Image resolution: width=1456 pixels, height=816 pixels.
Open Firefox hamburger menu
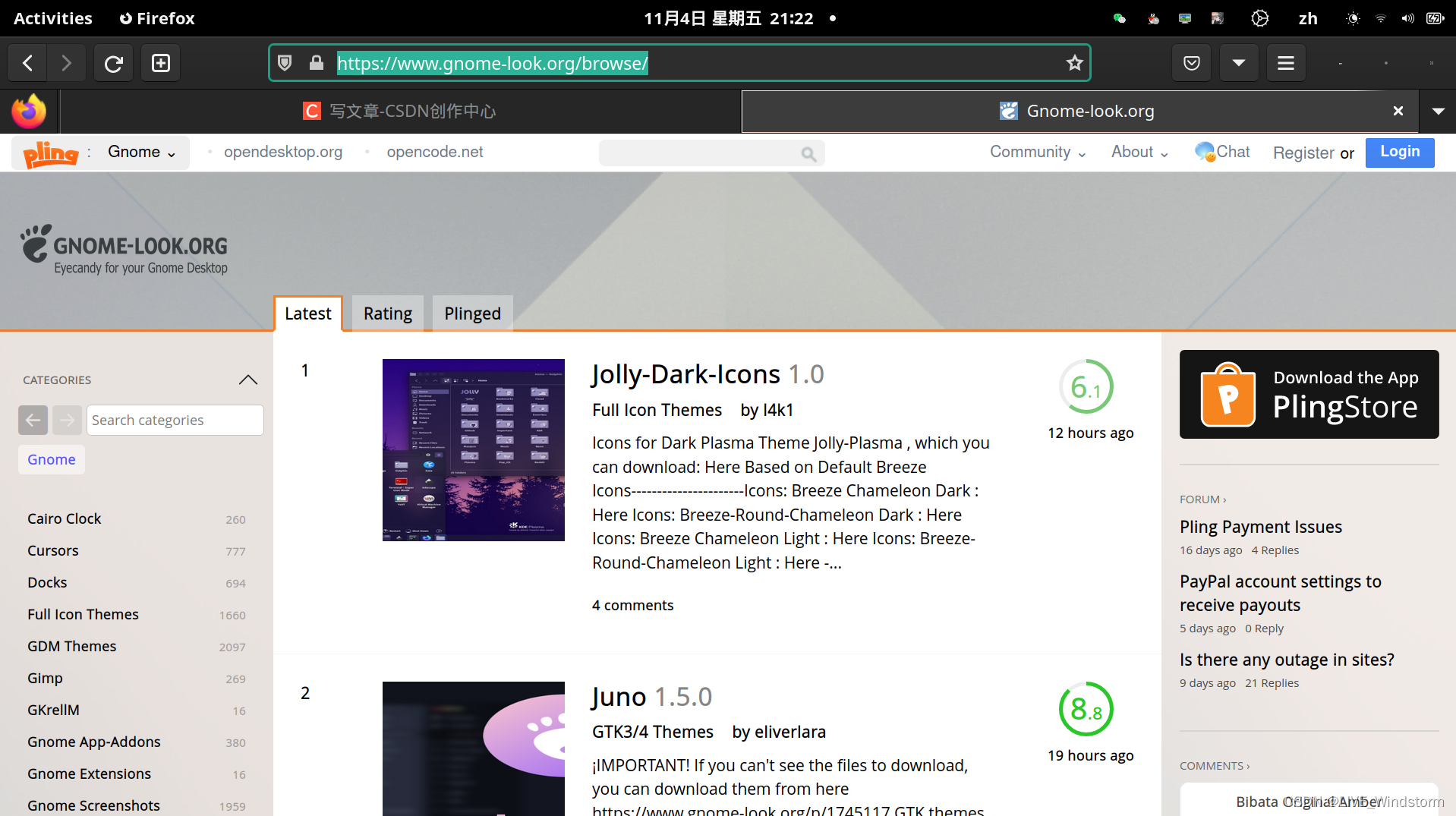coord(1286,63)
